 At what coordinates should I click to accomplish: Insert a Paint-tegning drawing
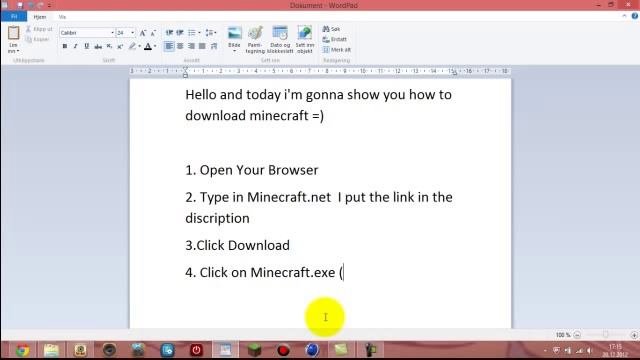tap(255, 40)
